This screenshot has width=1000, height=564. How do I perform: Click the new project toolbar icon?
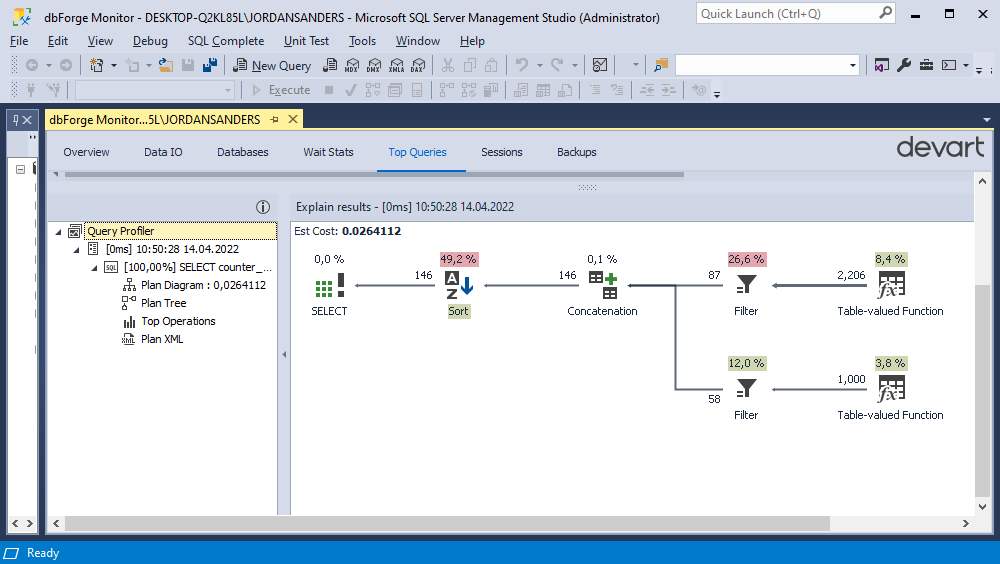(96, 65)
